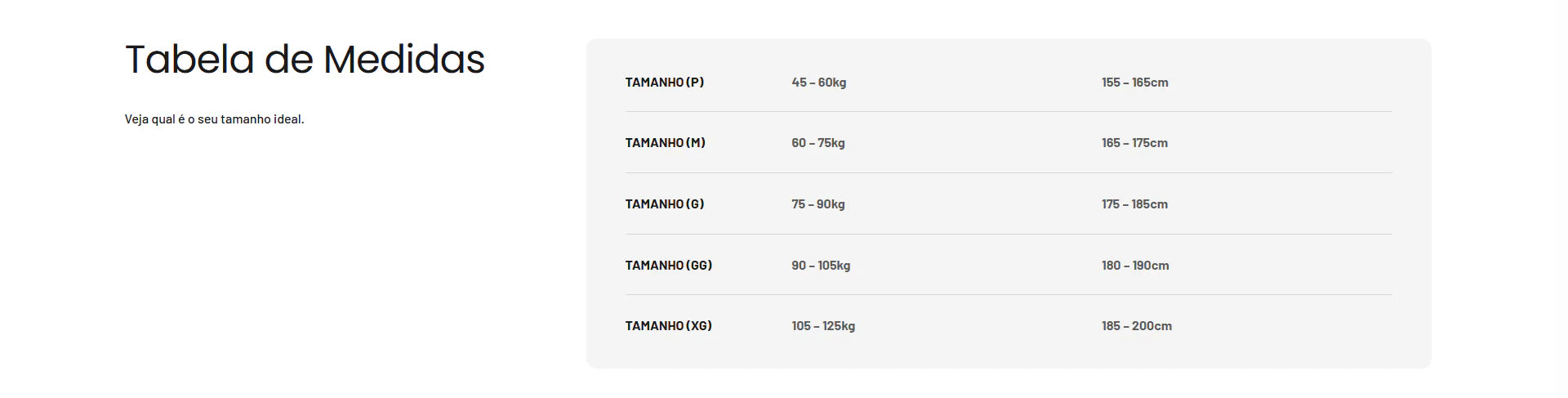Click the divider line below the TAMANHO (G) row
The width and height of the screenshot is (1568, 398).
pyautogui.click(x=1008, y=235)
